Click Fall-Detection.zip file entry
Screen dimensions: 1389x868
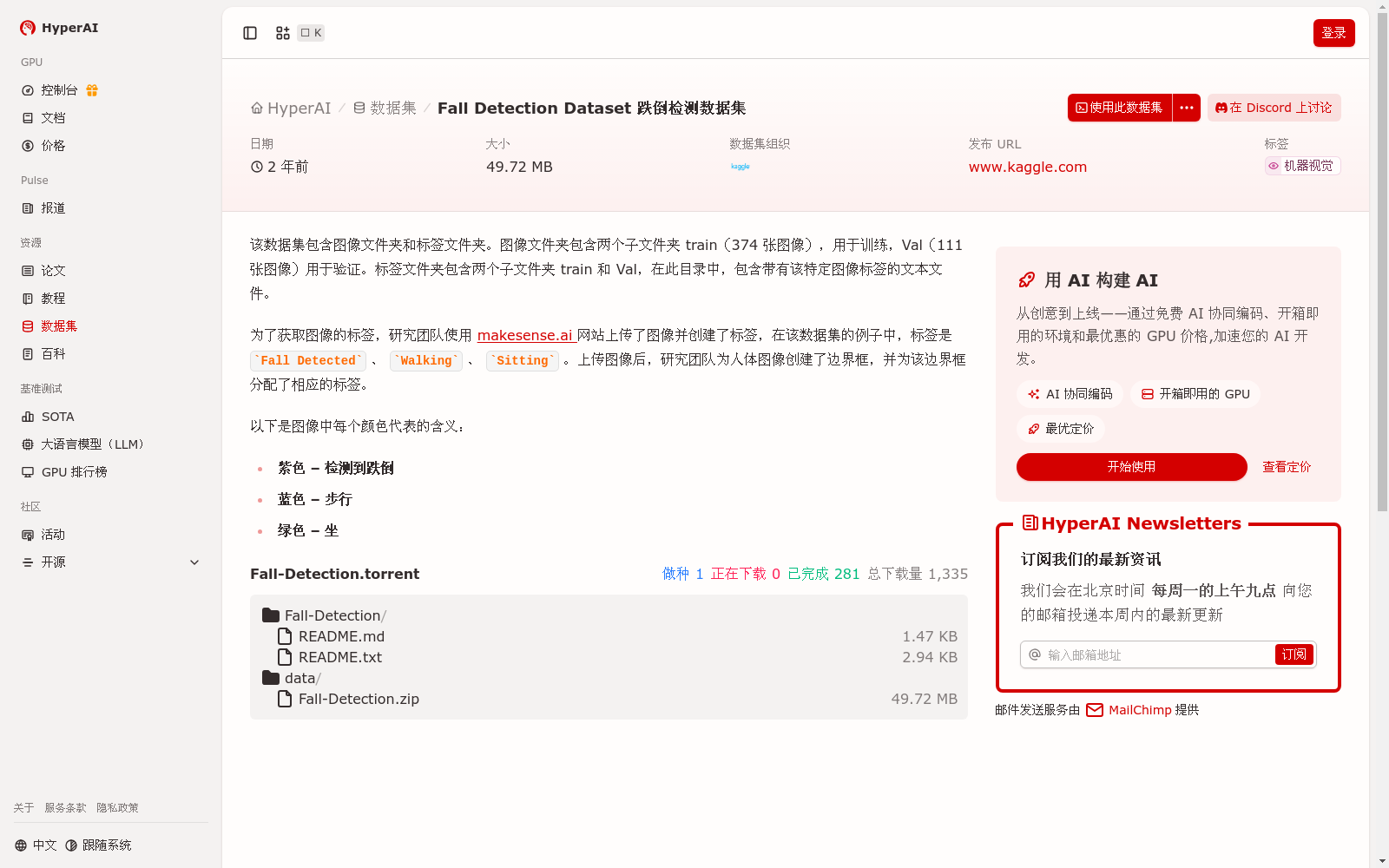[359, 699]
